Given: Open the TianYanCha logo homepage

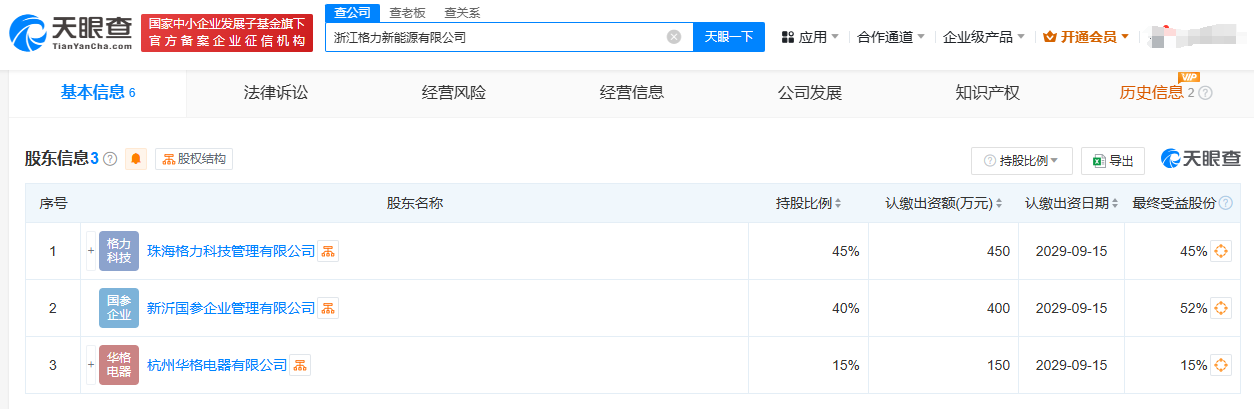Looking at the screenshot, I should pyautogui.click(x=71, y=33).
